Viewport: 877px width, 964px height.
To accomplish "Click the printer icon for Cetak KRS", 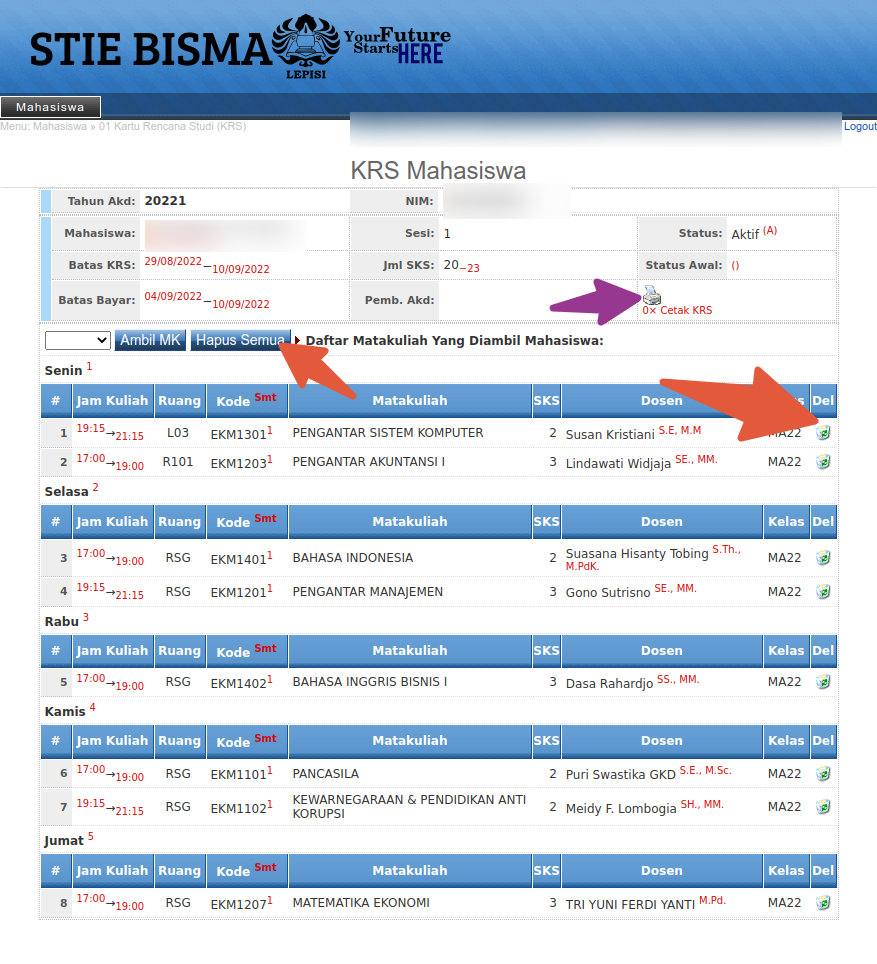I will (x=651, y=295).
